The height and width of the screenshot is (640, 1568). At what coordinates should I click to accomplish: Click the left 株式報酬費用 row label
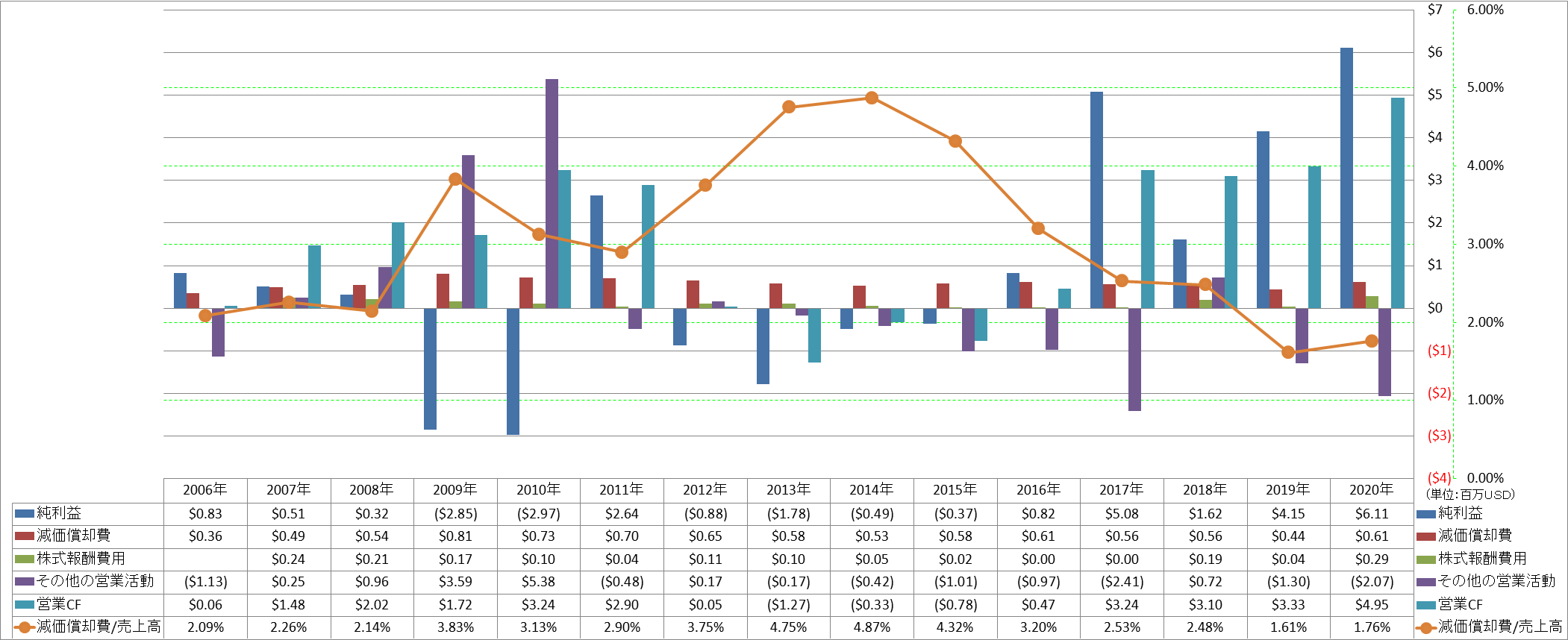[81, 559]
